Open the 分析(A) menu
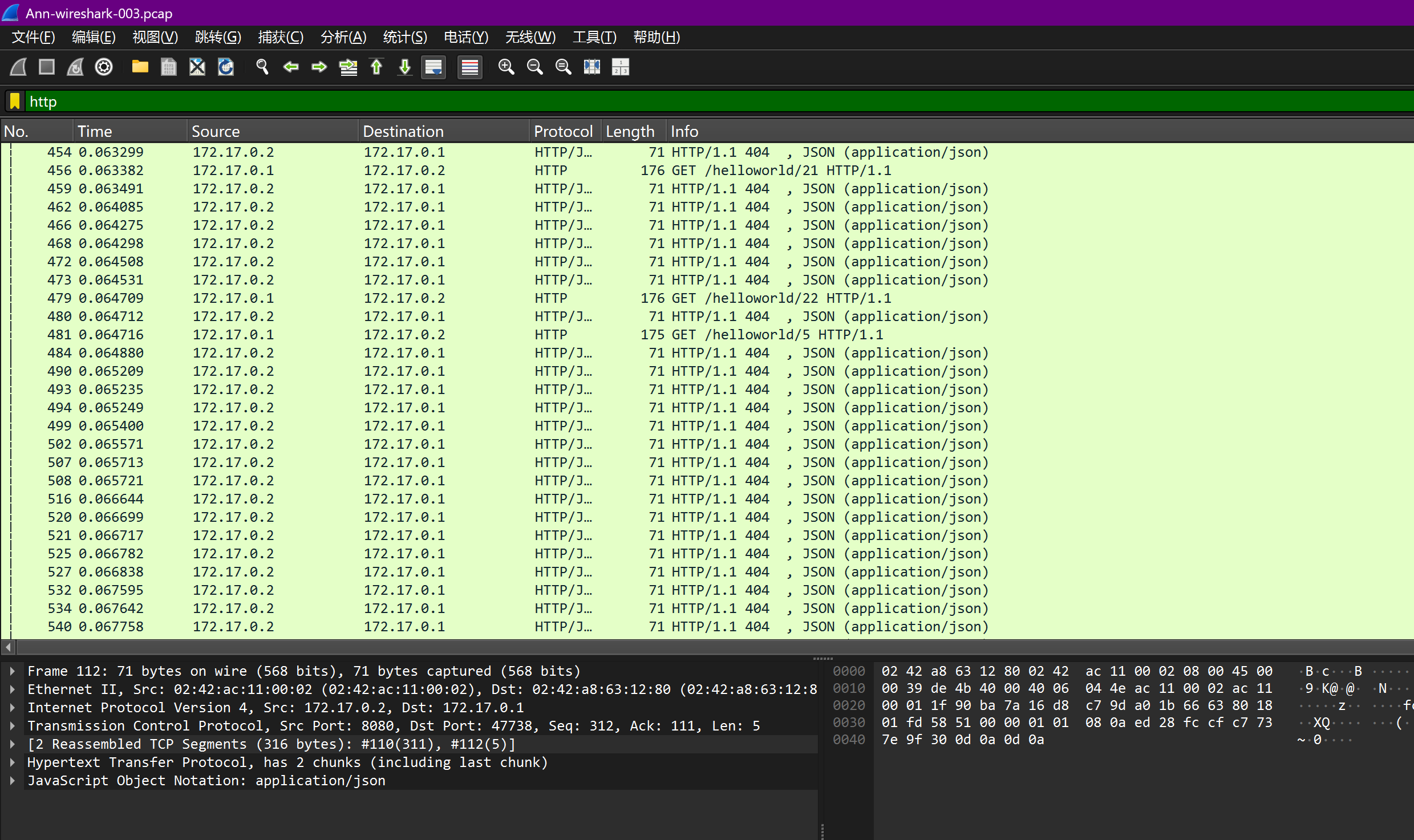 click(x=343, y=37)
